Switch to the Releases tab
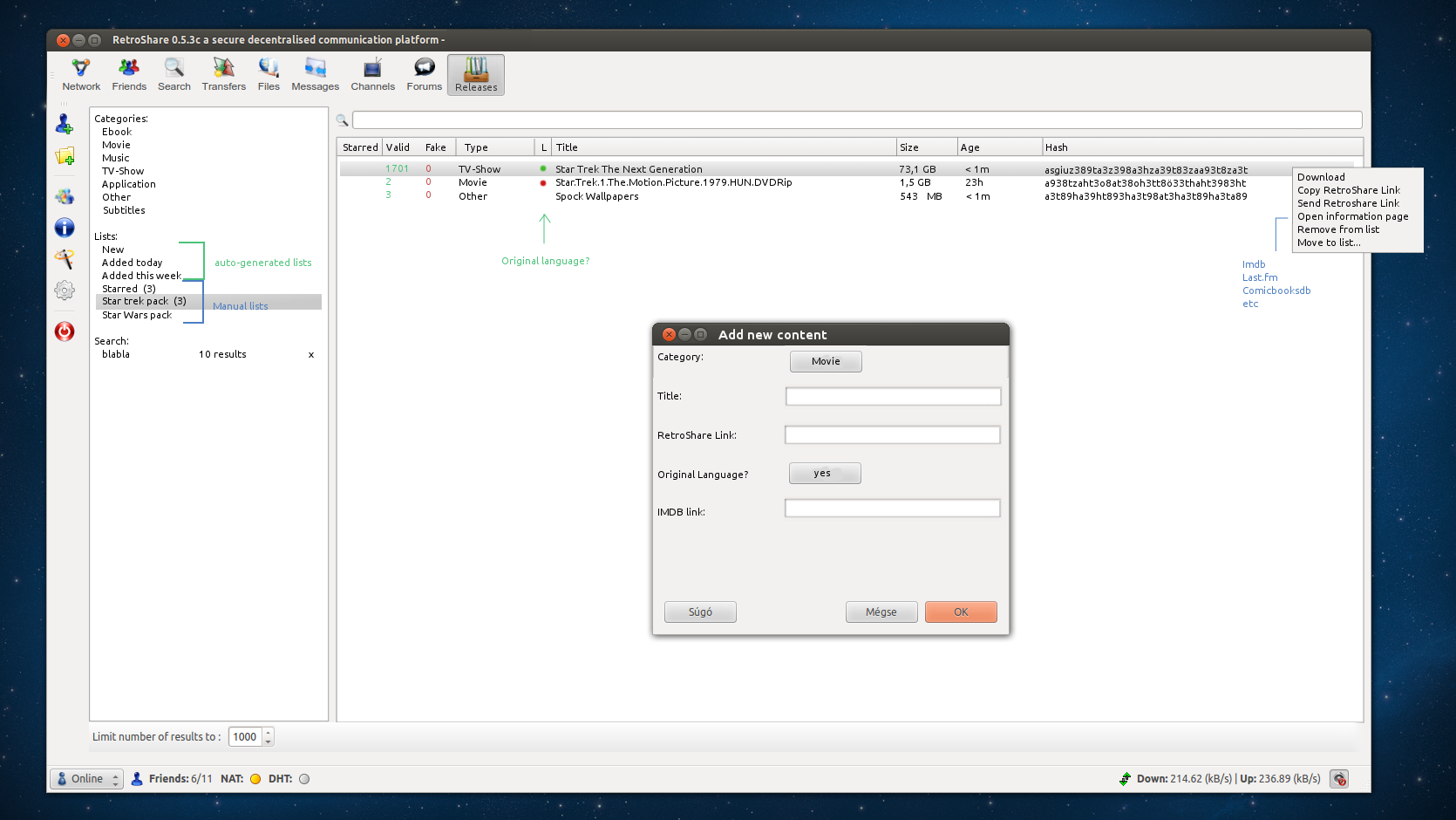Viewport: 1456px width, 820px height. 475,74
